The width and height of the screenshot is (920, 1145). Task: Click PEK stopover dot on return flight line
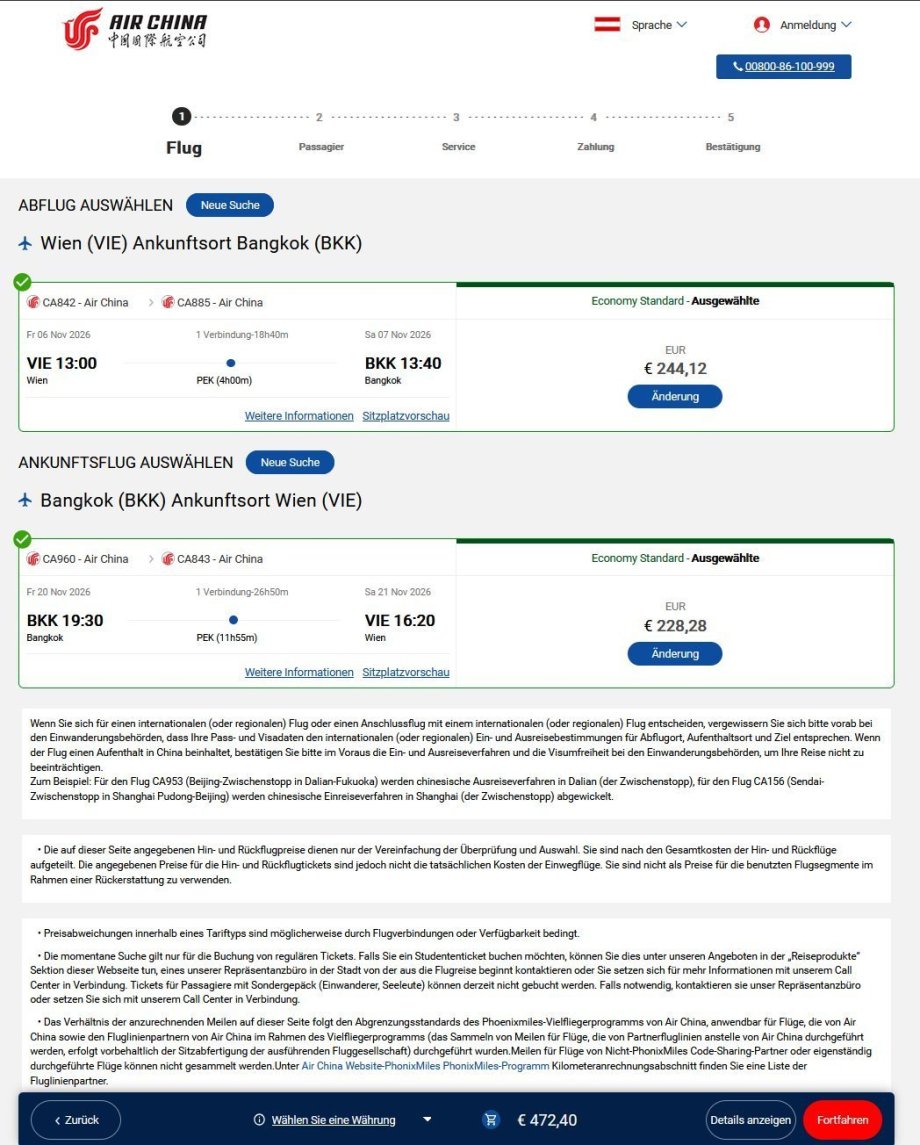point(233,620)
